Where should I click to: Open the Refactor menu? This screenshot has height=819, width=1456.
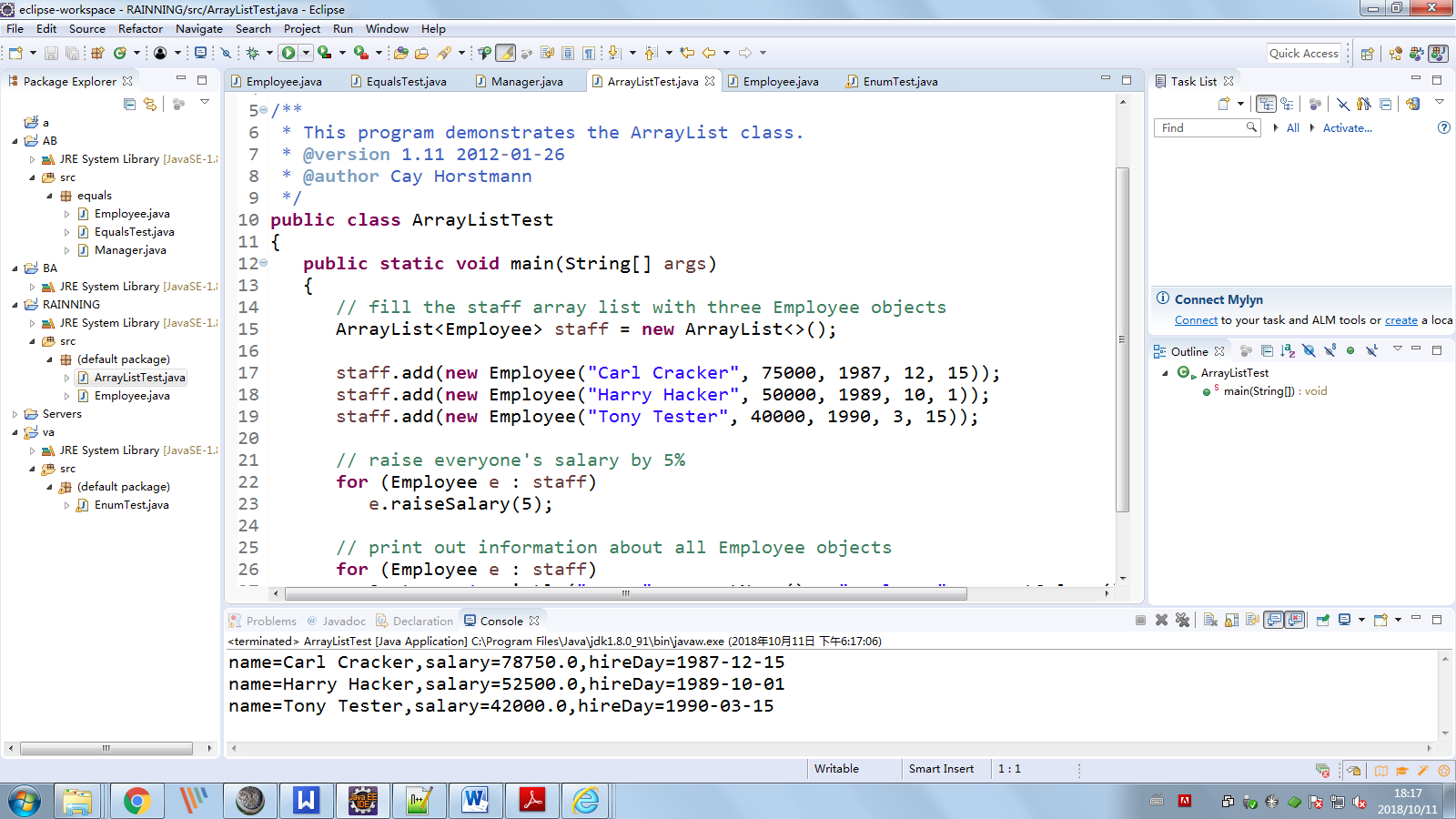click(140, 29)
